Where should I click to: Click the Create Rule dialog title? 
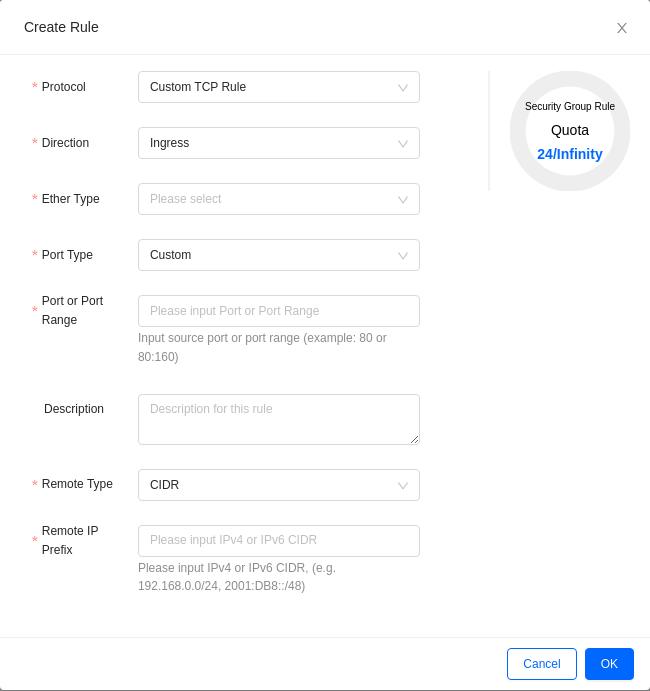point(61,27)
